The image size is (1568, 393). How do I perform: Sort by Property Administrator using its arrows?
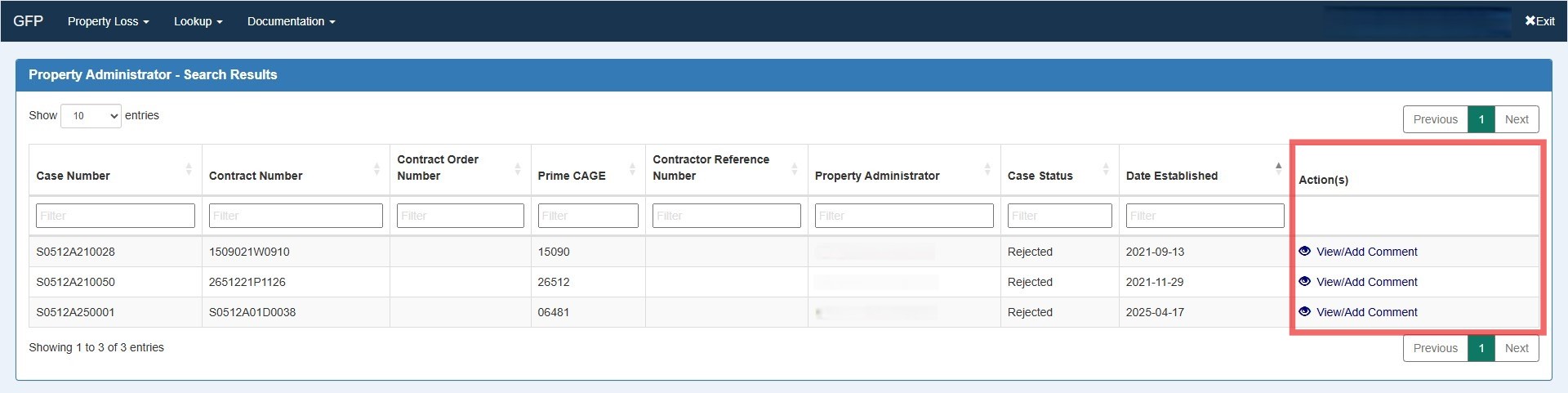[987, 168]
